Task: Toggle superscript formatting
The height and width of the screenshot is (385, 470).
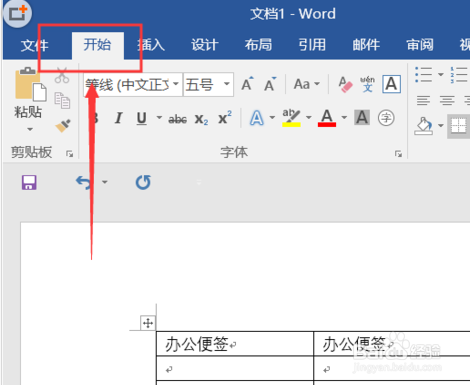Action: click(x=225, y=118)
